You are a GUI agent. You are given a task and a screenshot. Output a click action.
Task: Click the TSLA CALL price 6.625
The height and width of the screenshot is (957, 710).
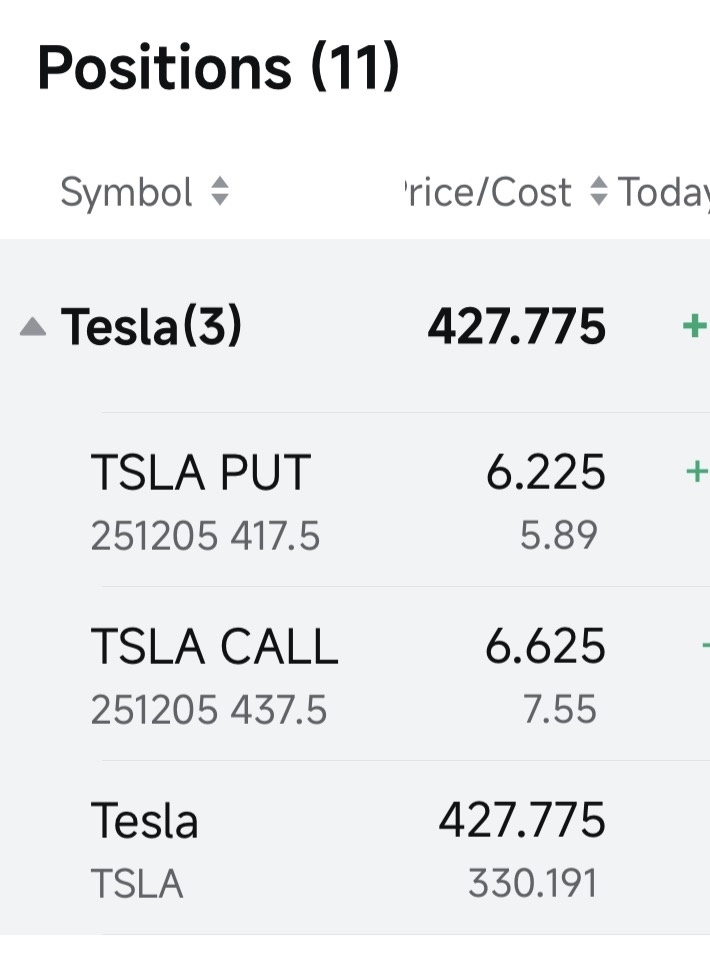coord(545,646)
